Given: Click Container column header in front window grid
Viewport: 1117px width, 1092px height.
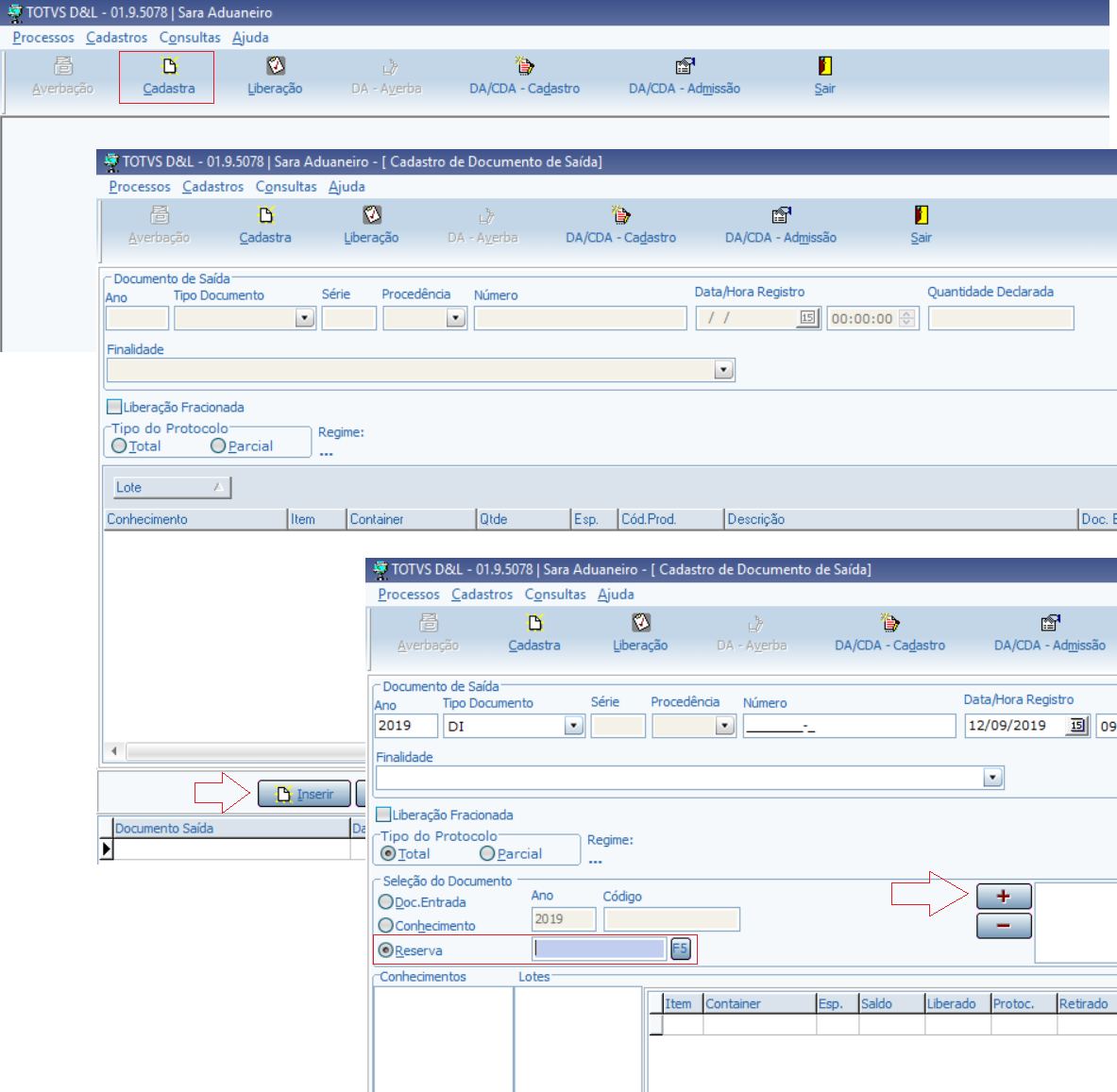Looking at the screenshot, I should click(x=759, y=1003).
